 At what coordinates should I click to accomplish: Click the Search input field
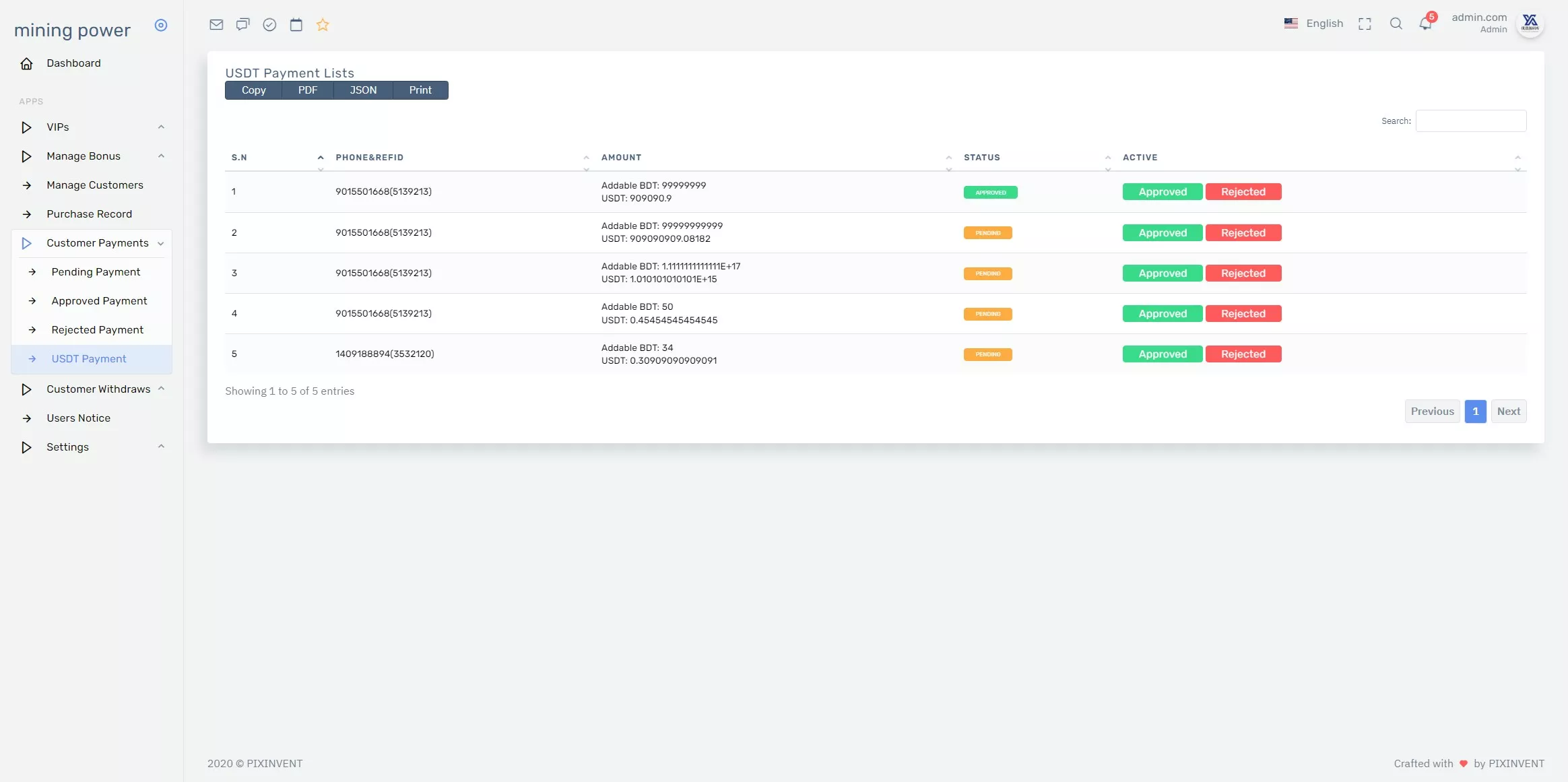(1470, 121)
